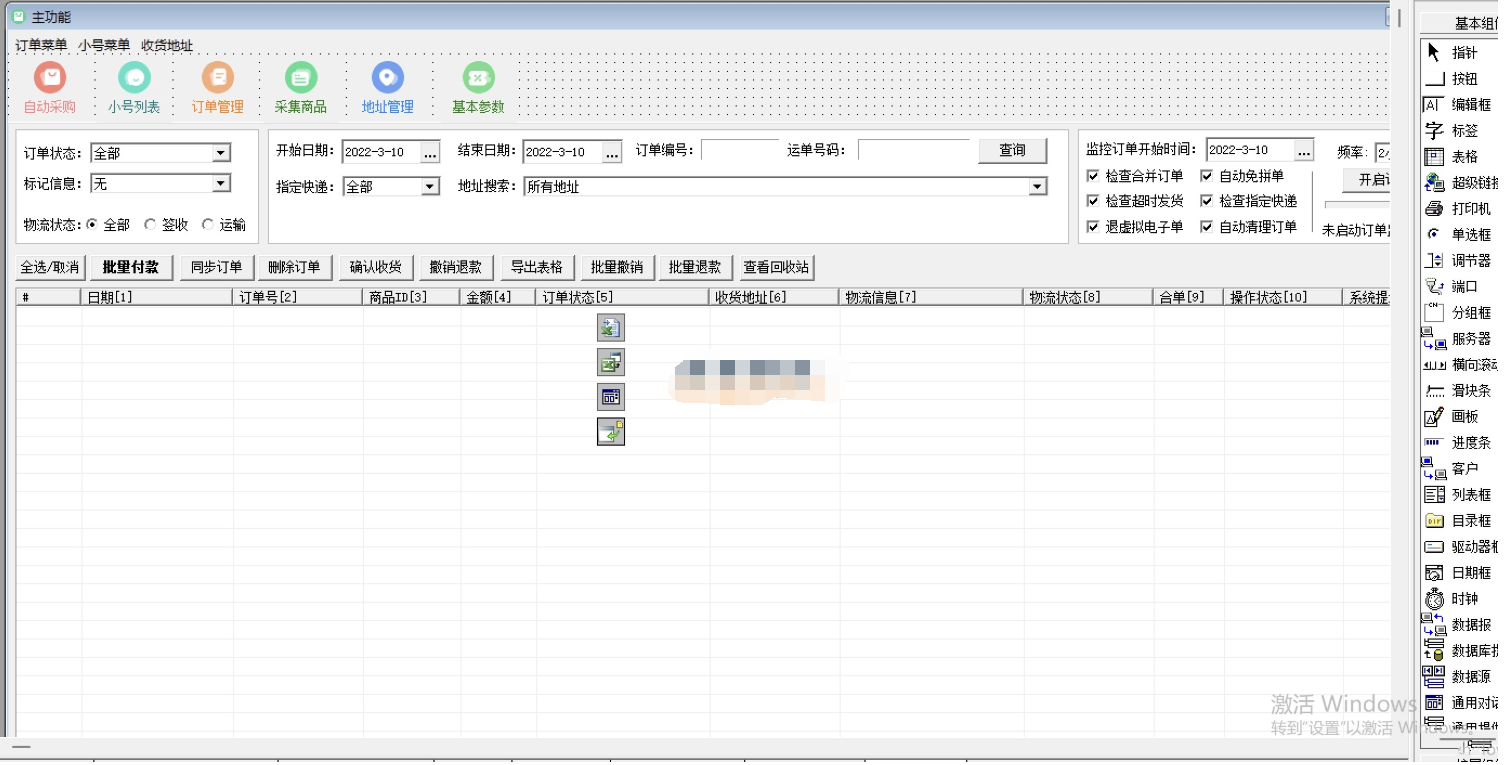
Task: Expand the 指定快递 dropdown
Action: [430, 186]
